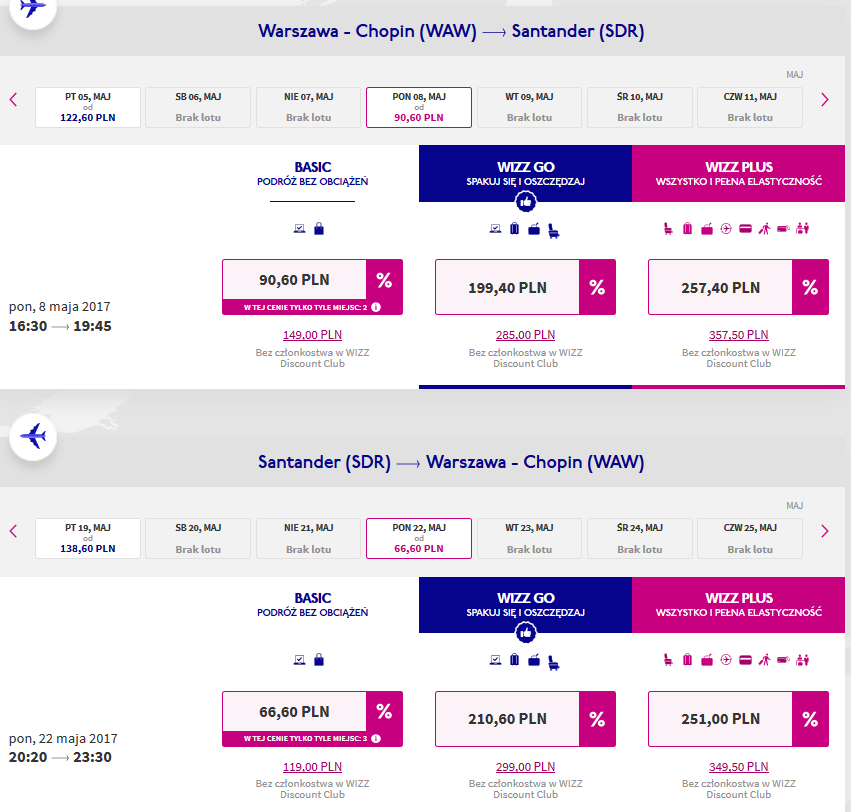This screenshot has height=812, width=851.
Task: Open seats-left info icon on 66,60 PLN fare
Action: (376, 738)
